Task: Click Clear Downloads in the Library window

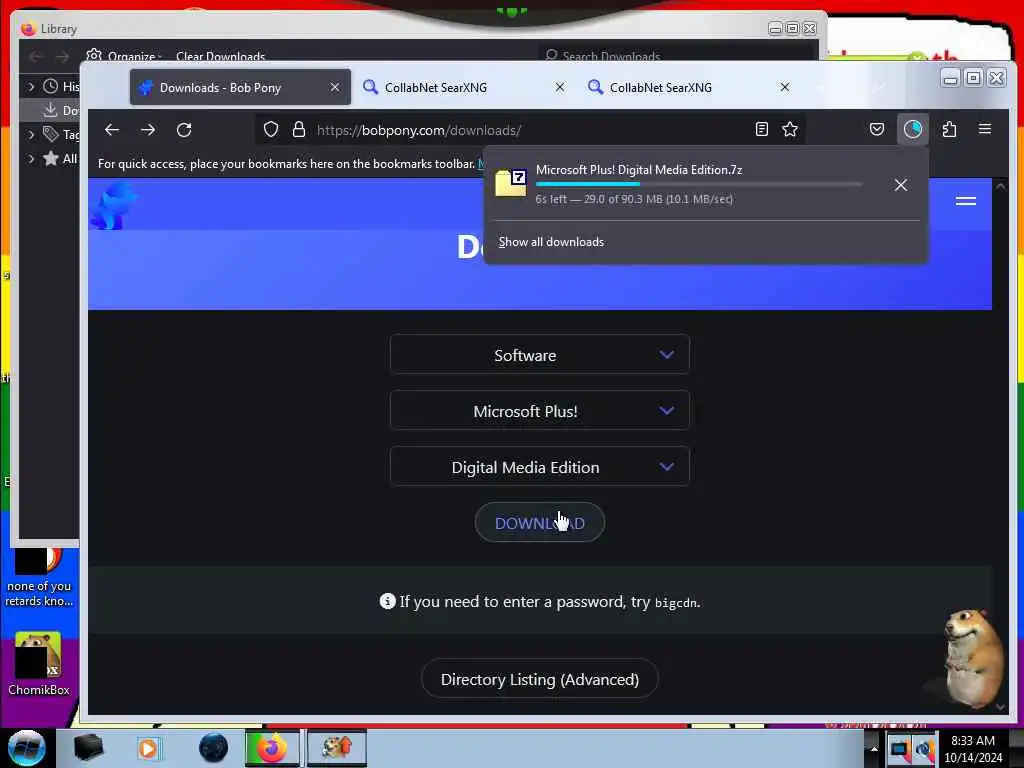Action: 220,56
